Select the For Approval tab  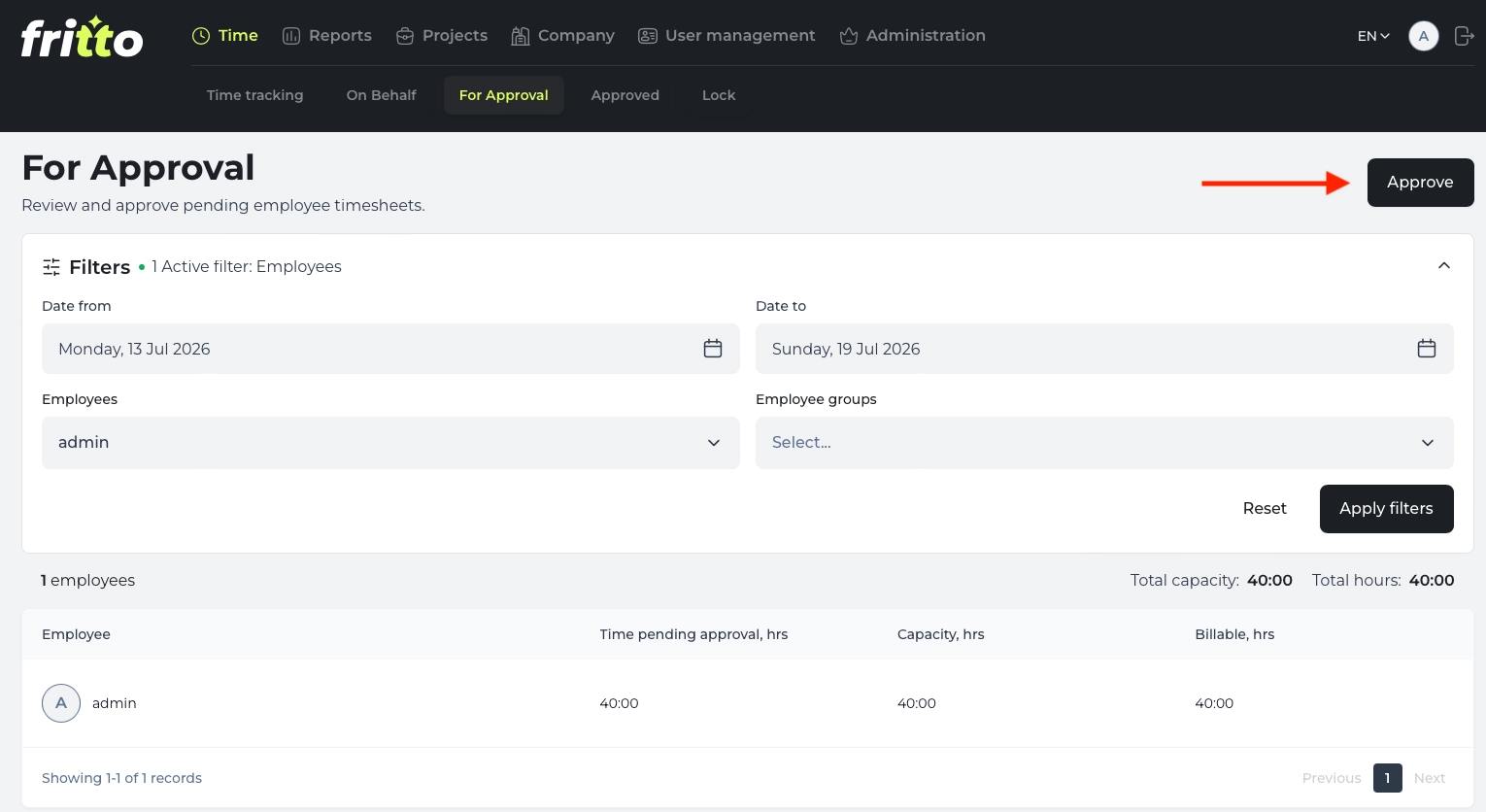tap(504, 95)
